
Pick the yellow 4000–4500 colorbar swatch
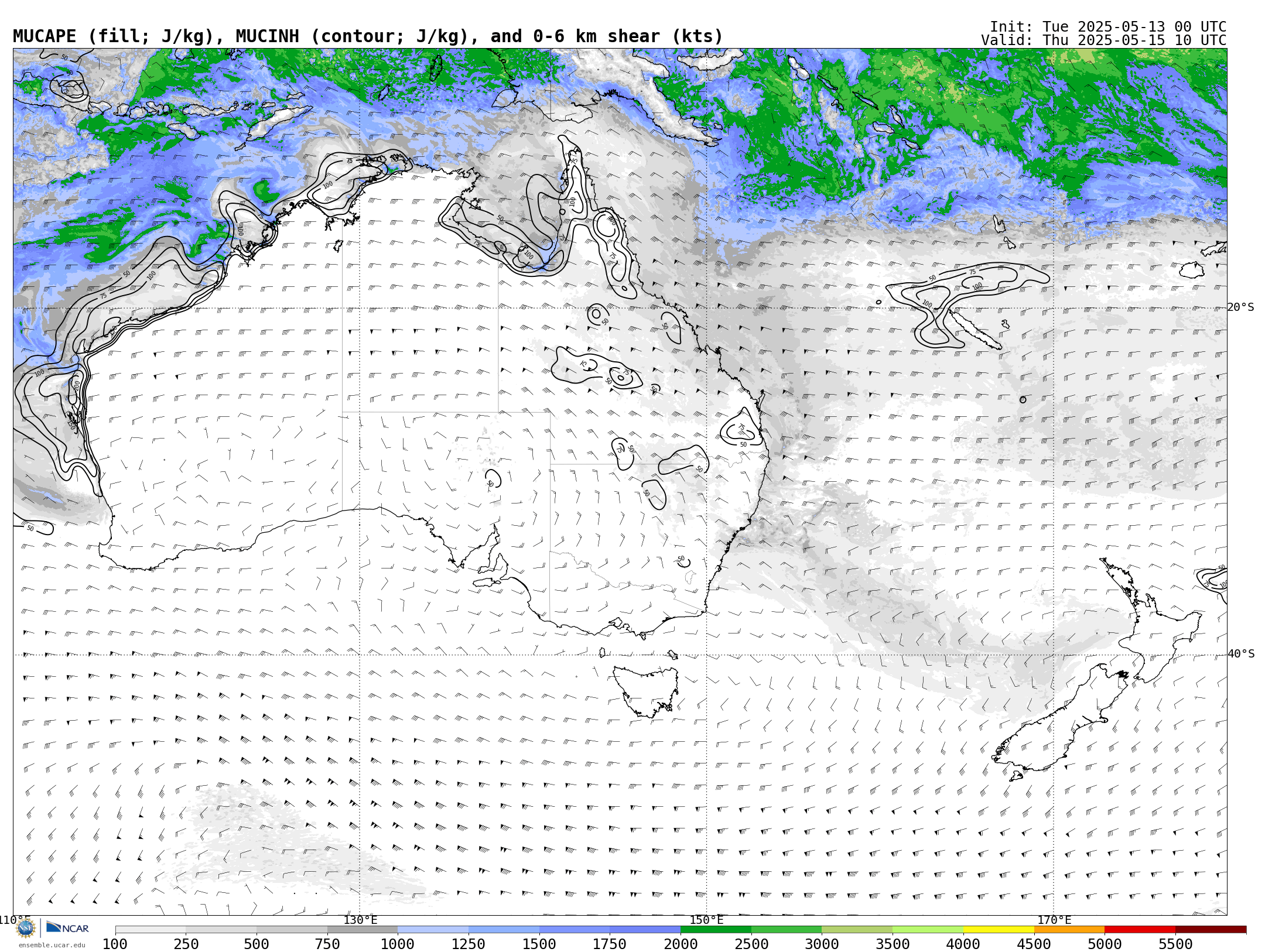click(x=999, y=930)
